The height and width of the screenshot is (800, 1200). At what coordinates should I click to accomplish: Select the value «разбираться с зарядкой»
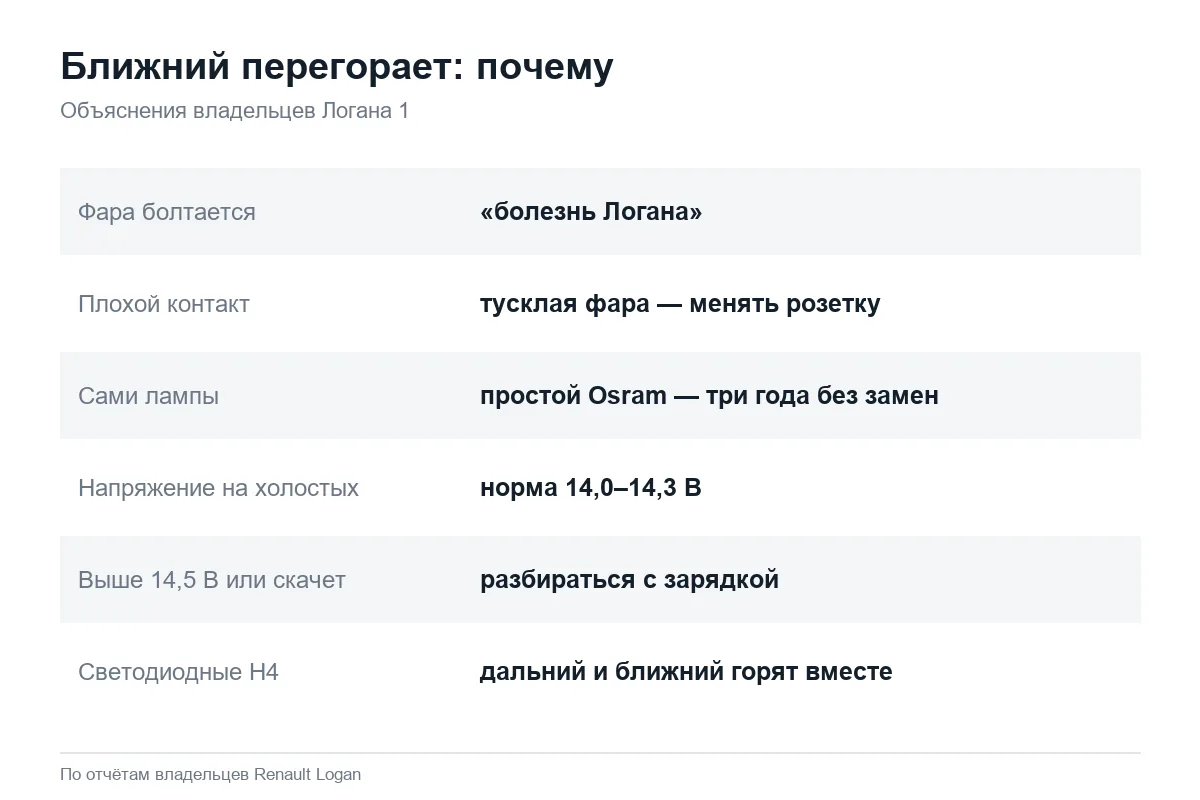629,580
